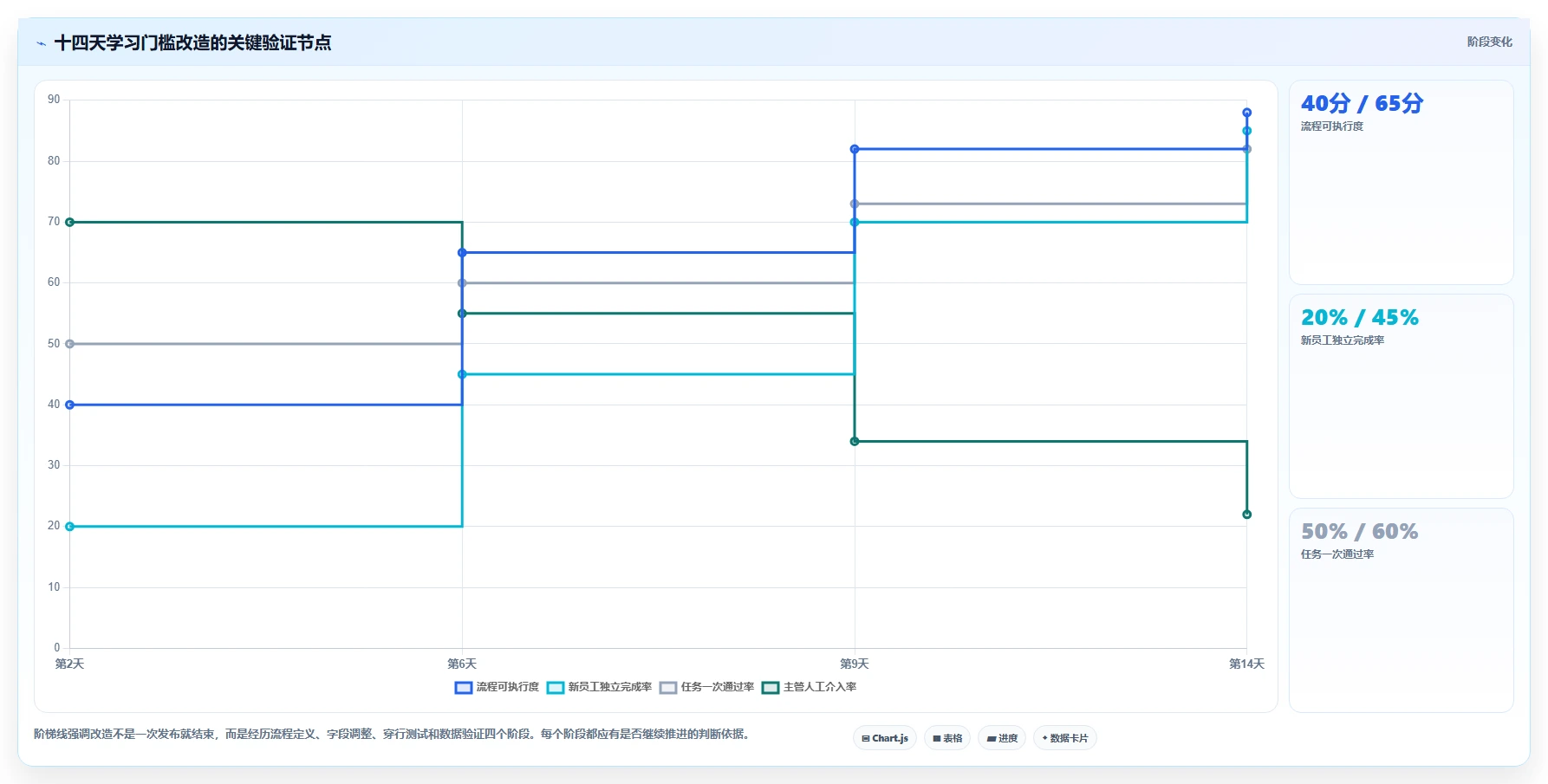Click 主管人工介入率 point at 第14天 (22)

coord(1247,515)
